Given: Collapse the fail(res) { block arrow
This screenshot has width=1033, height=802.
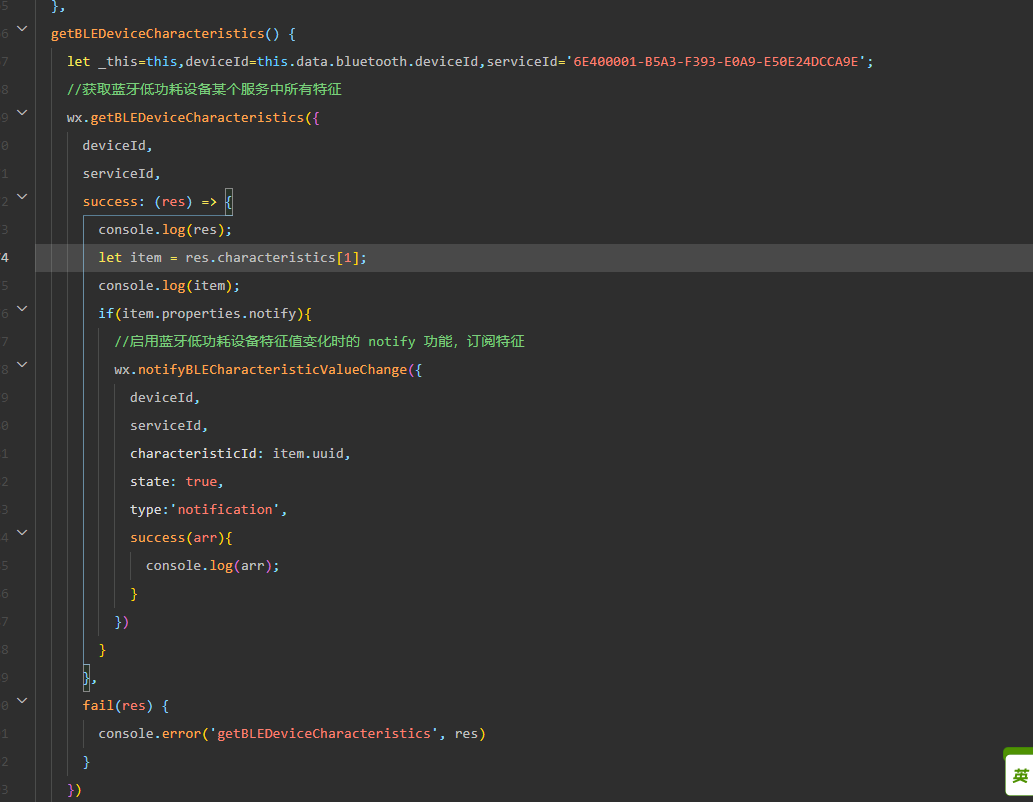Looking at the screenshot, I should [x=22, y=701].
